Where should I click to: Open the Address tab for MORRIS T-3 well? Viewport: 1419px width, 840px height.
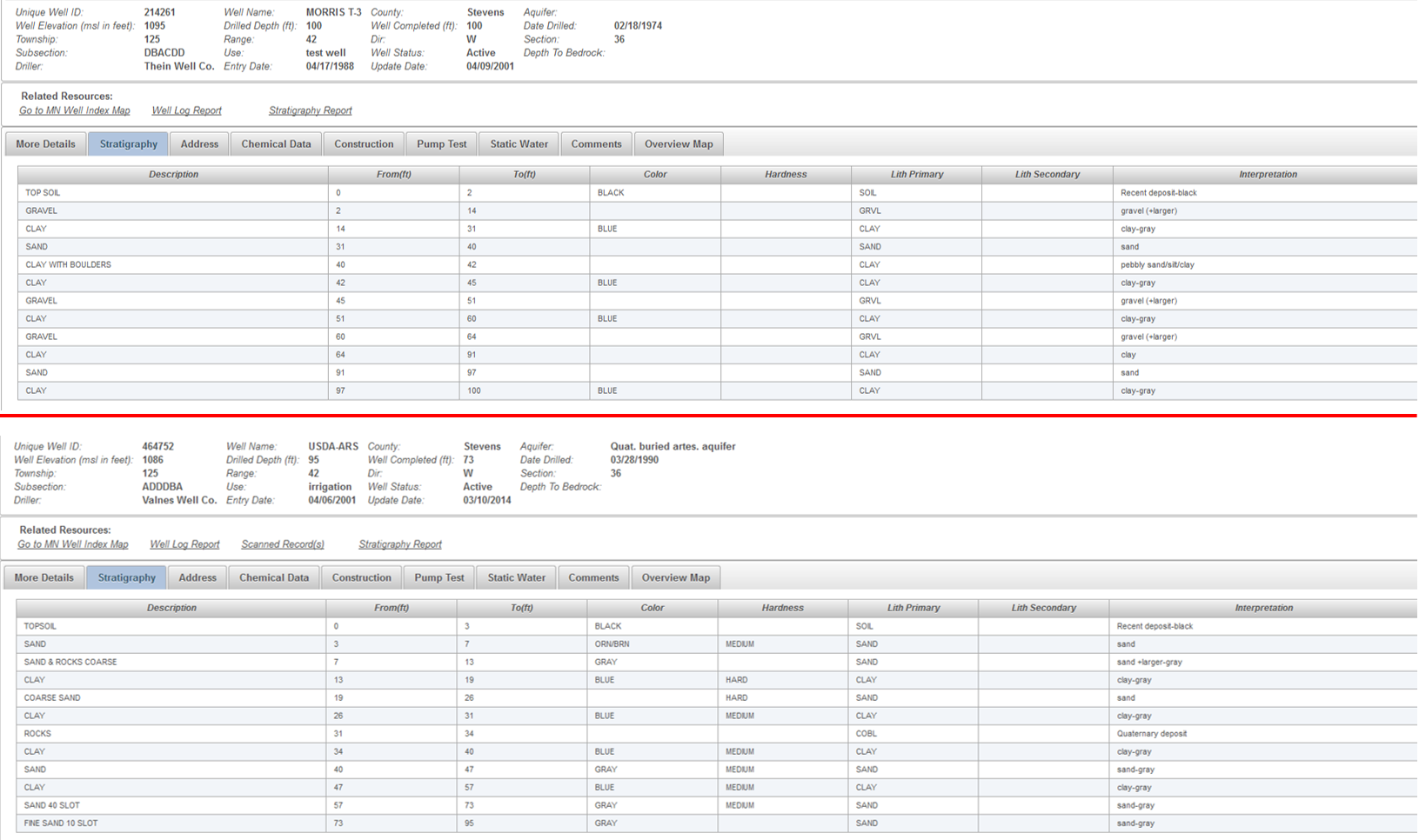point(199,144)
